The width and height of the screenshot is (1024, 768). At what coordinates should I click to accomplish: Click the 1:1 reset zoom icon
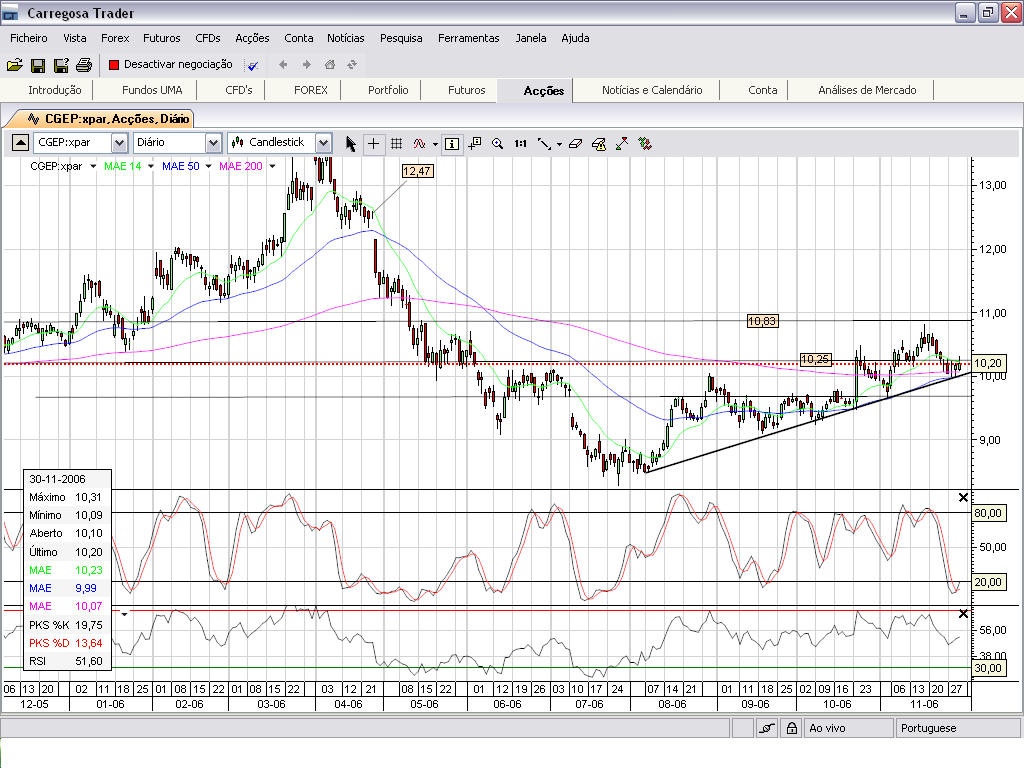(520, 143)
